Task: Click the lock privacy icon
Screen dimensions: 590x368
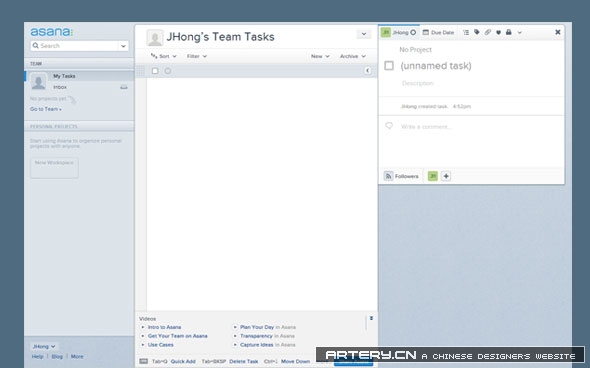Action: pos(509,32)
